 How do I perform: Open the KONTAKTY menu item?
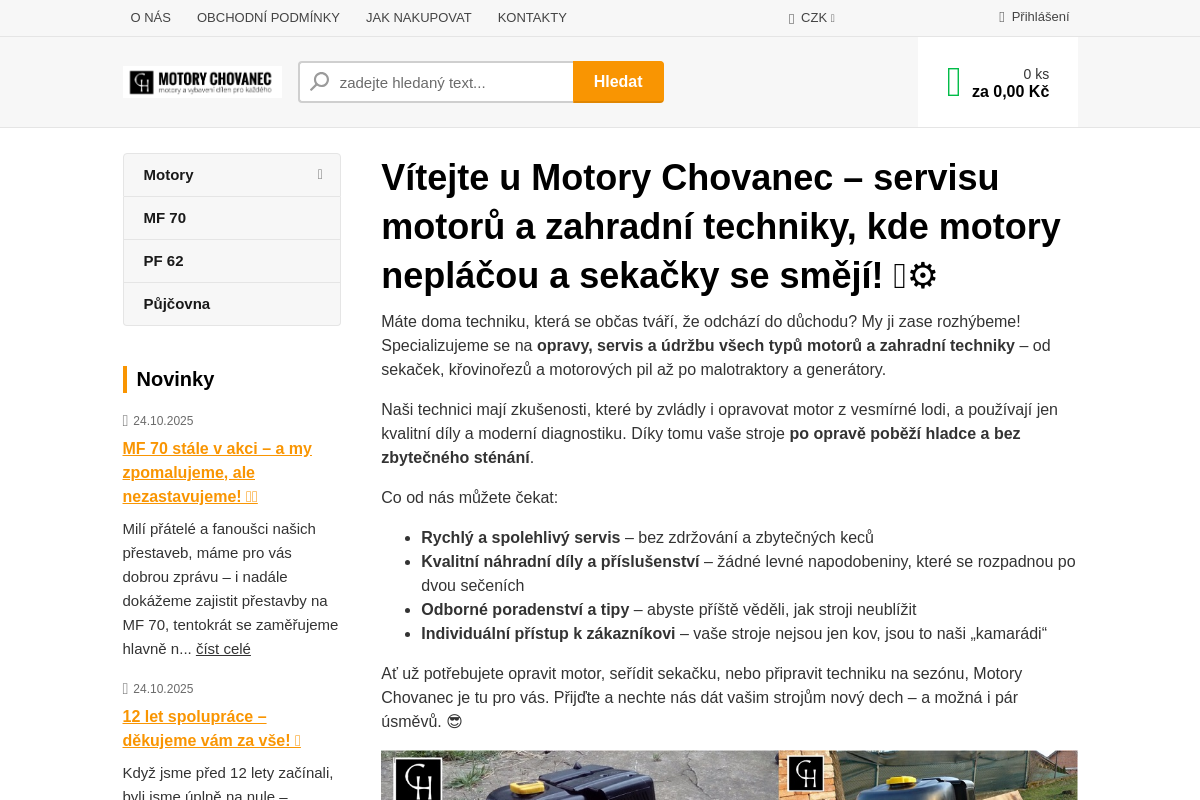tap(531, 17)
